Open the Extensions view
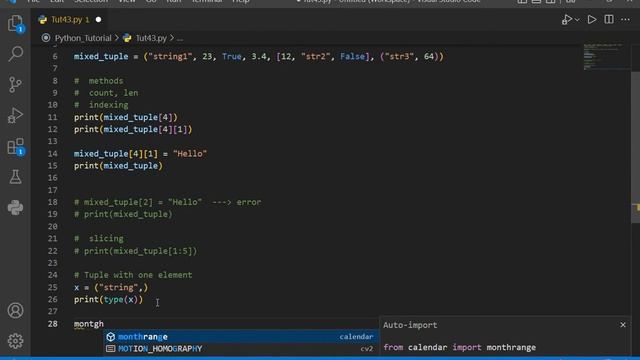640x360 pixels. (16, 146)
